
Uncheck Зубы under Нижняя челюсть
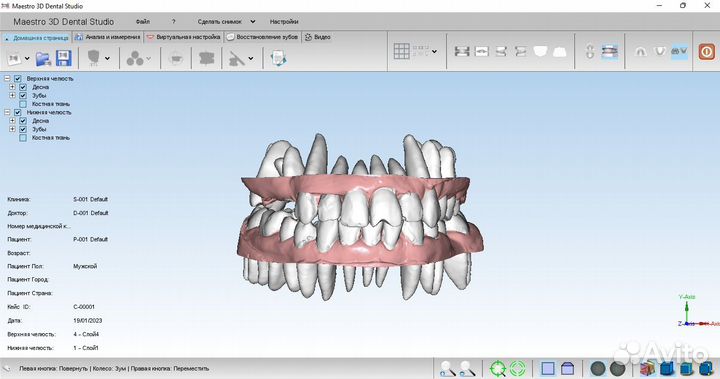pos(23,129)
